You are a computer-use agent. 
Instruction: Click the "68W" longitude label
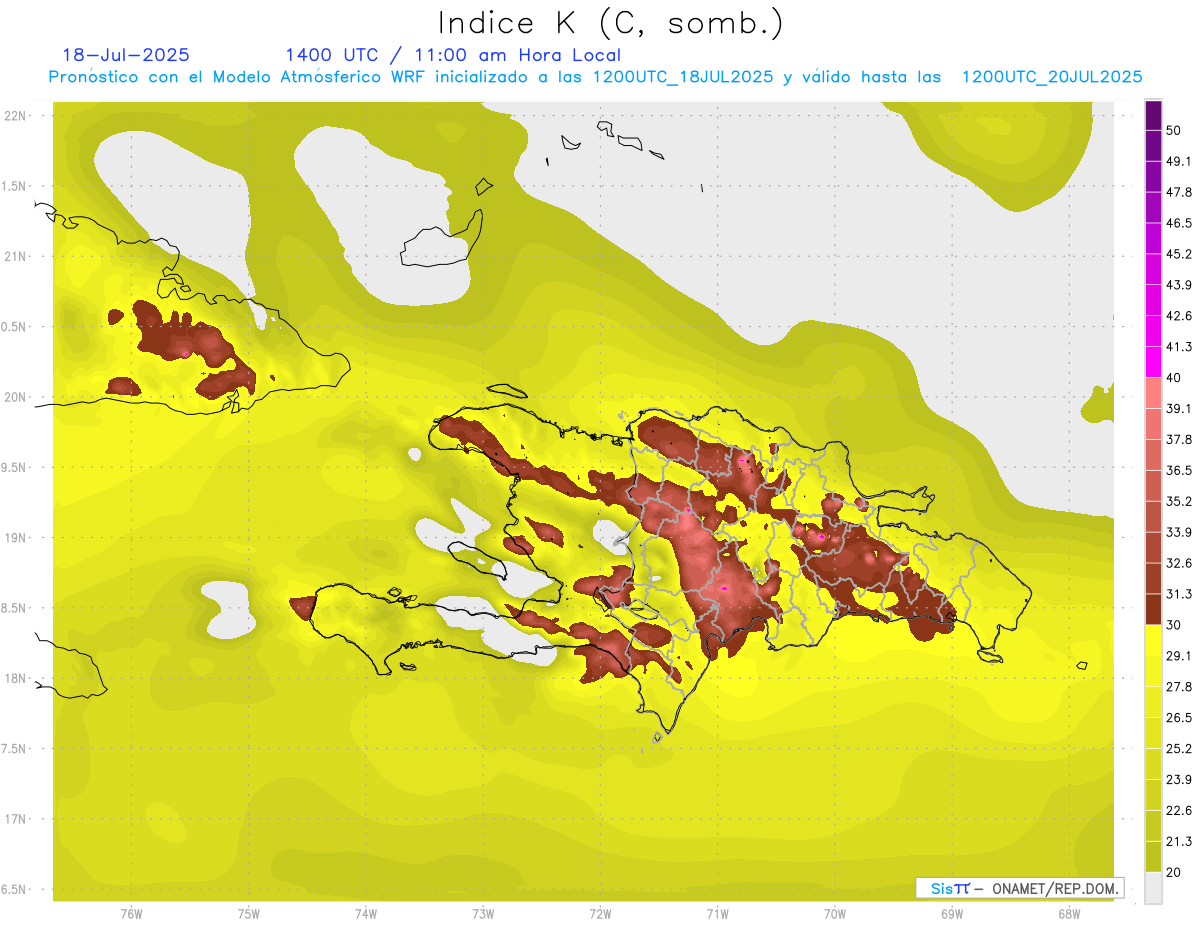click(x=1069, y=914)
